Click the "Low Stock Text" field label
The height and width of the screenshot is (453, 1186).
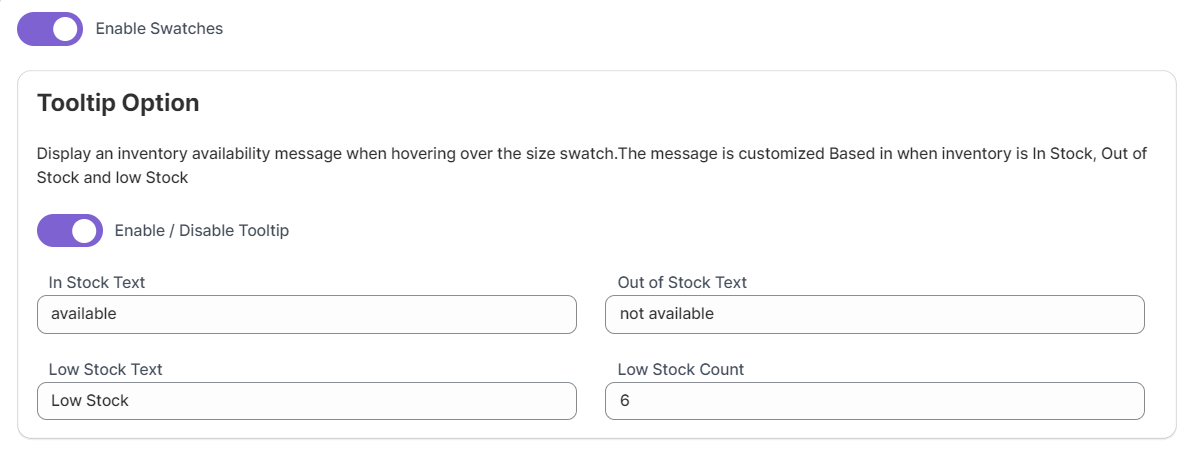105,370
